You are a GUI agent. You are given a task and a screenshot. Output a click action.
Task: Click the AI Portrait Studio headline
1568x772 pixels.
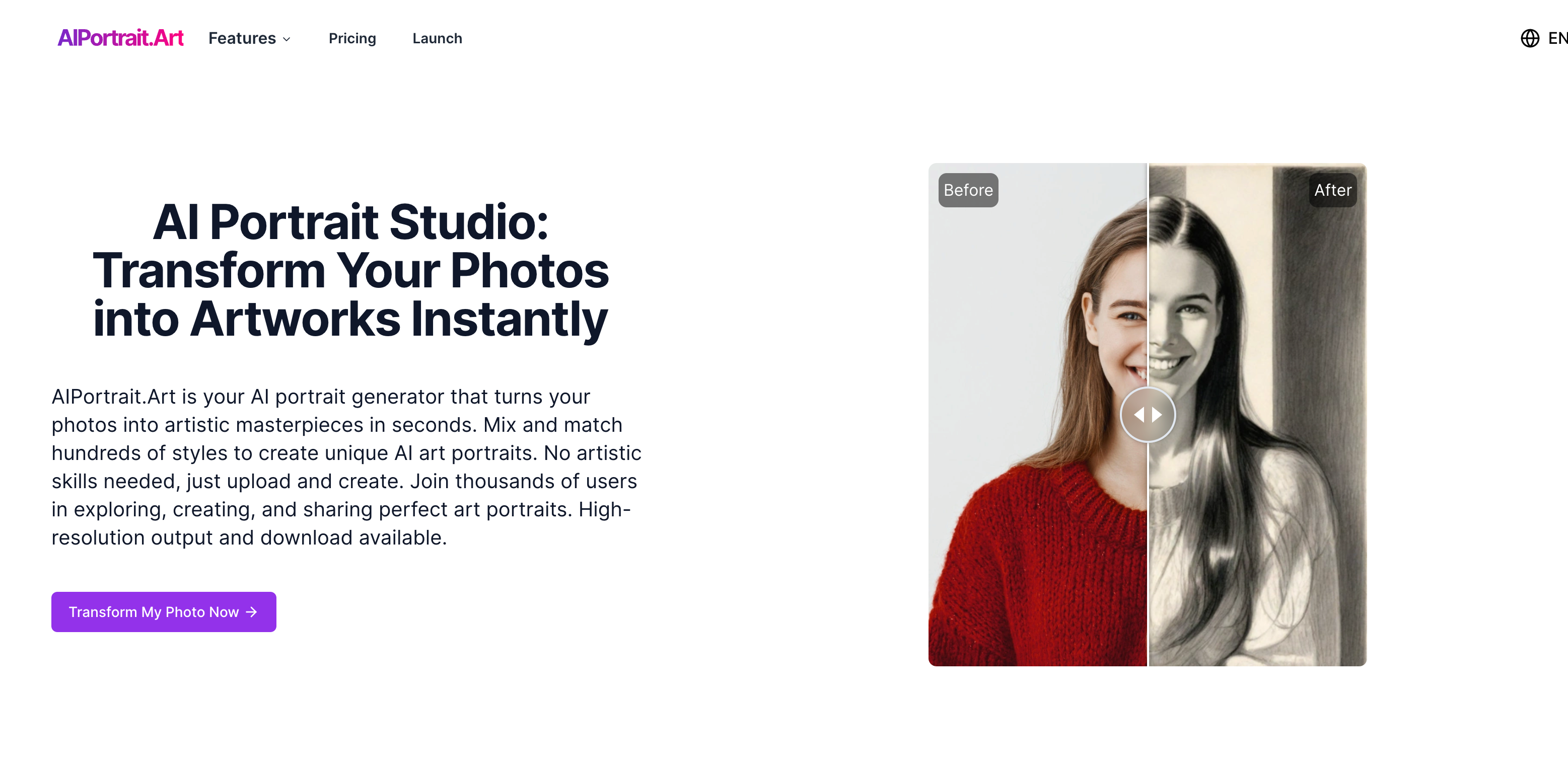[350, 271]
